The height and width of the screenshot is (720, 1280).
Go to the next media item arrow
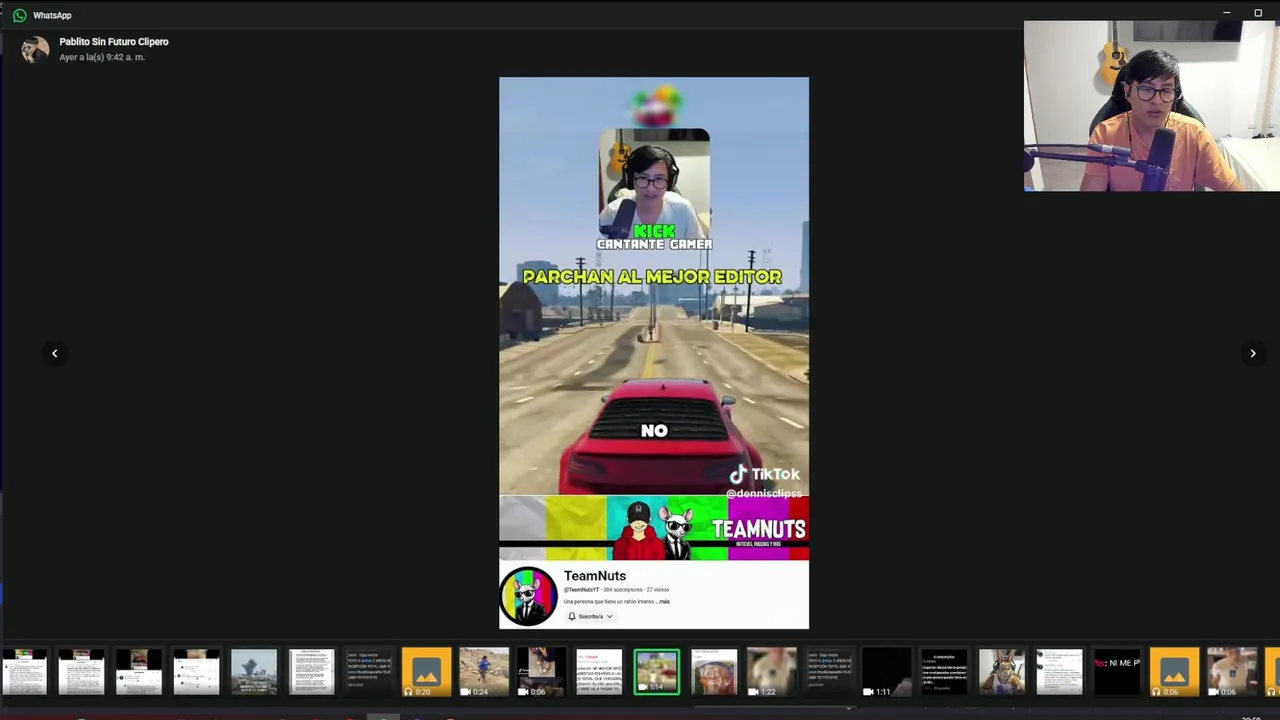click(x=1252, y=353)
